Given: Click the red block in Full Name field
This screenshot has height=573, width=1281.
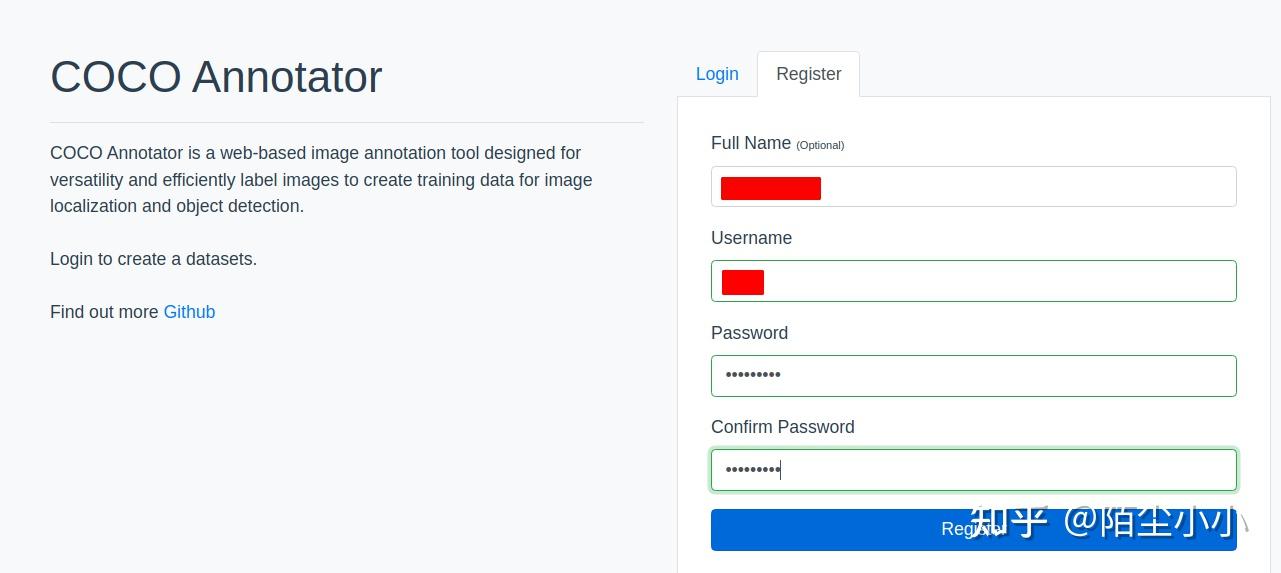Looking at the screenshot, I should point(770,188).
